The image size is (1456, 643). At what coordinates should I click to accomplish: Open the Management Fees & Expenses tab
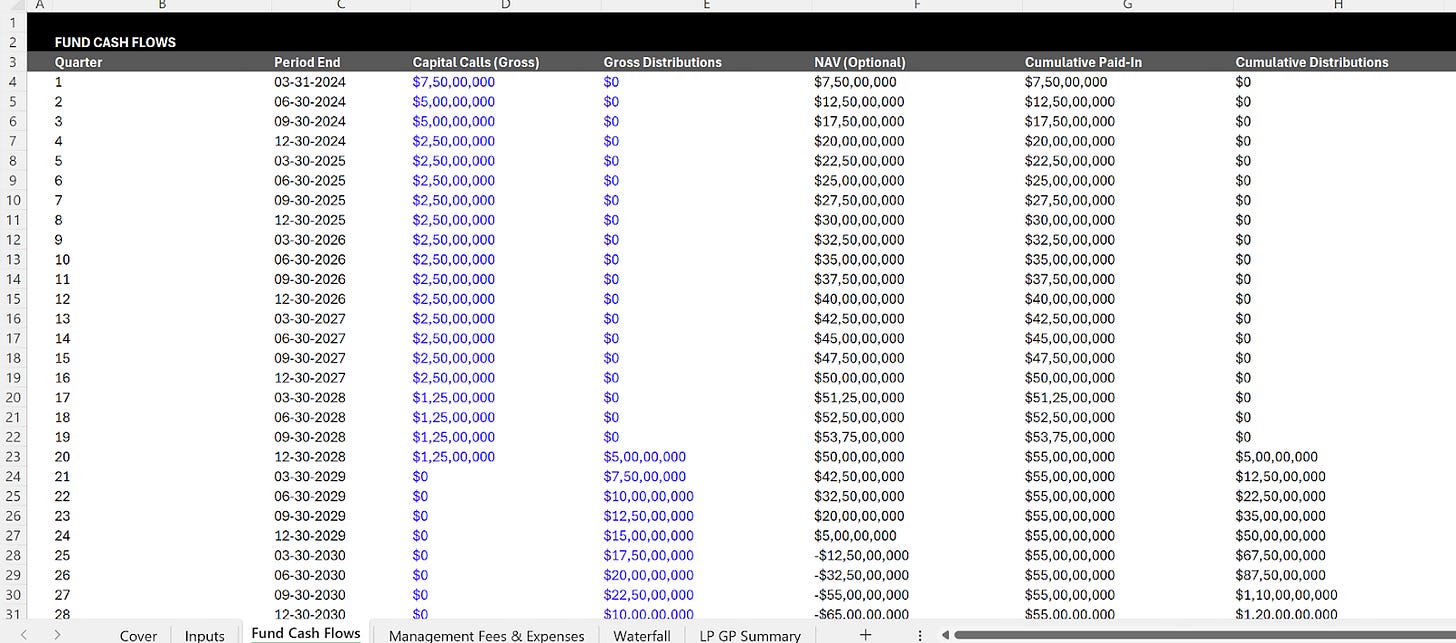point(486,635)
